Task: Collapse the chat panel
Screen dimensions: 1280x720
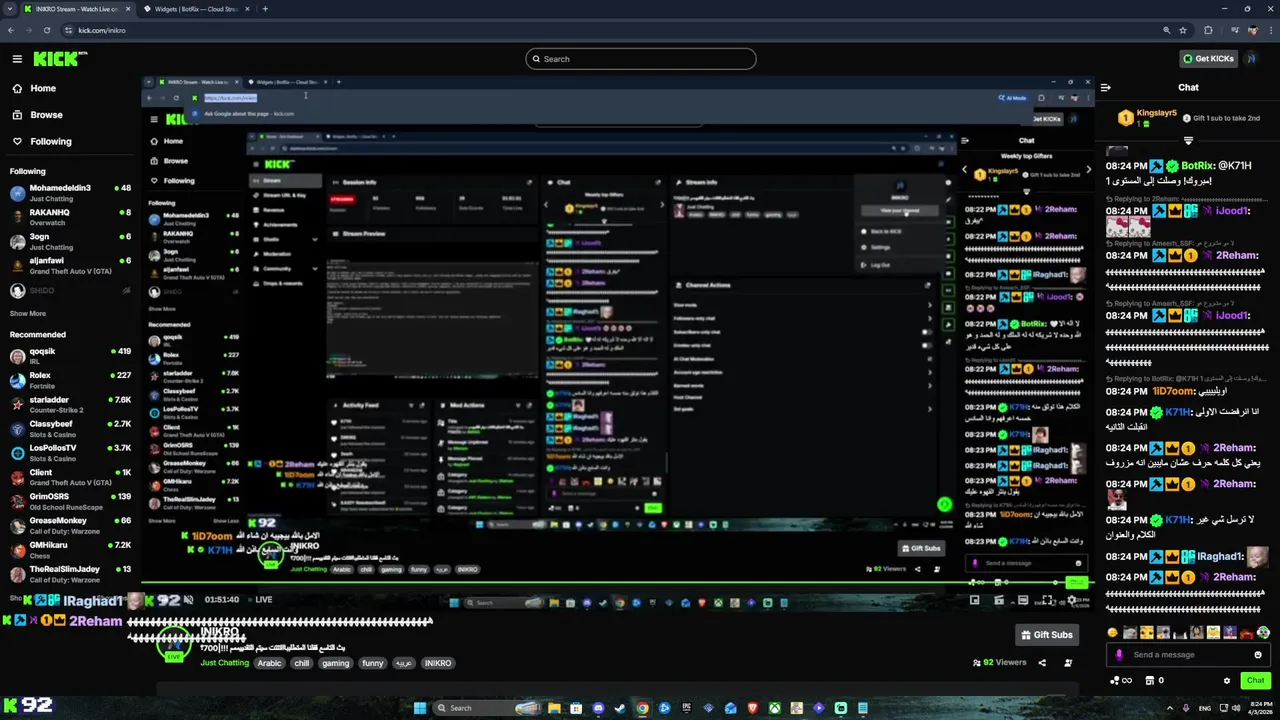Action: (x=1105, y=87)
